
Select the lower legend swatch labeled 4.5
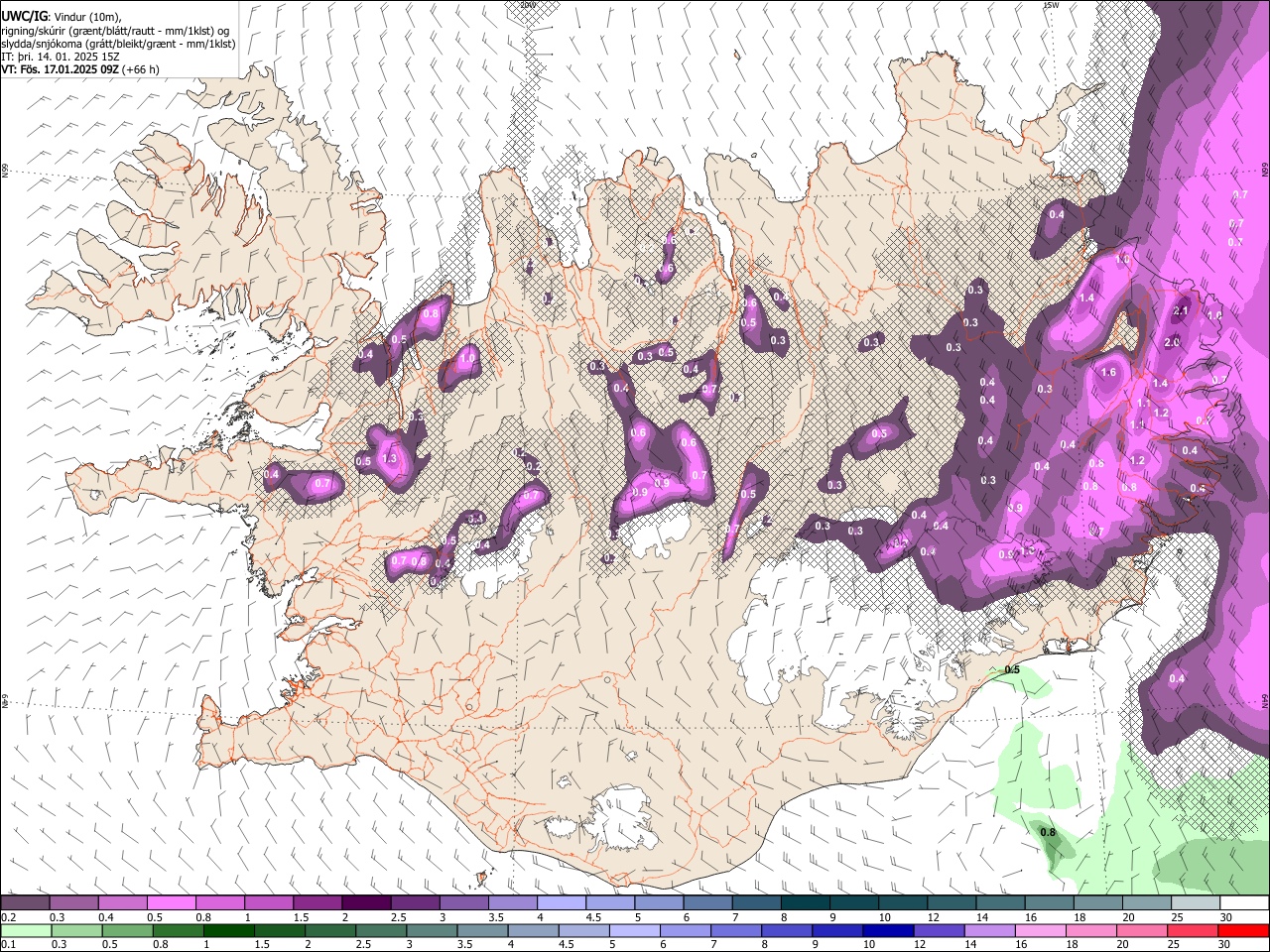583,930
